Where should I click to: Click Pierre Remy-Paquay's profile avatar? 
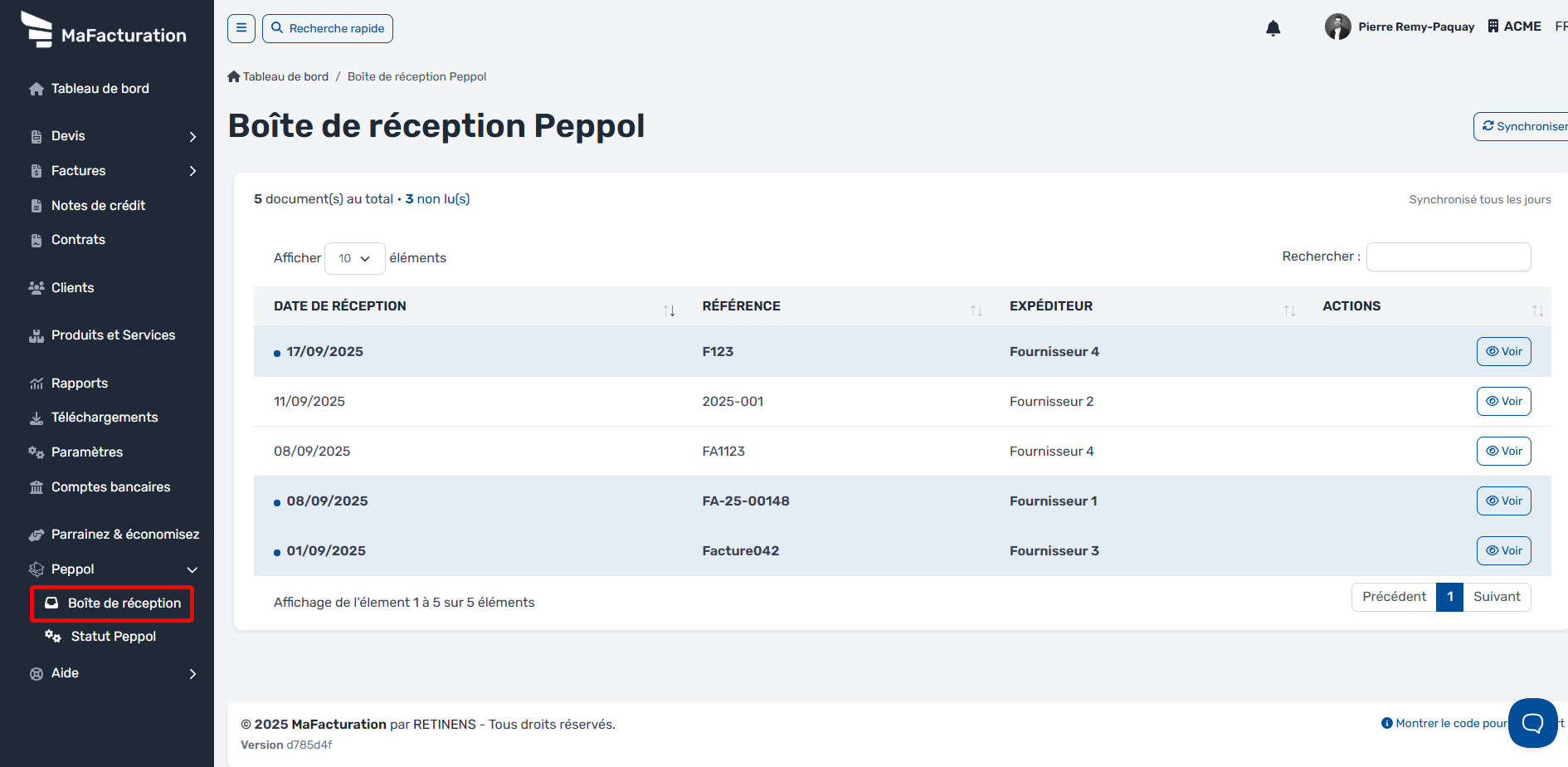coord(1337,27)
